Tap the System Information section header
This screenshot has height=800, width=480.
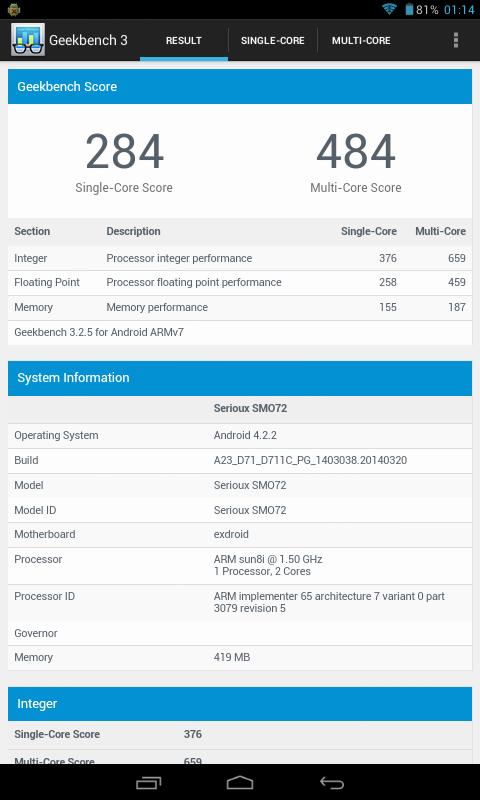coord(240,378)
